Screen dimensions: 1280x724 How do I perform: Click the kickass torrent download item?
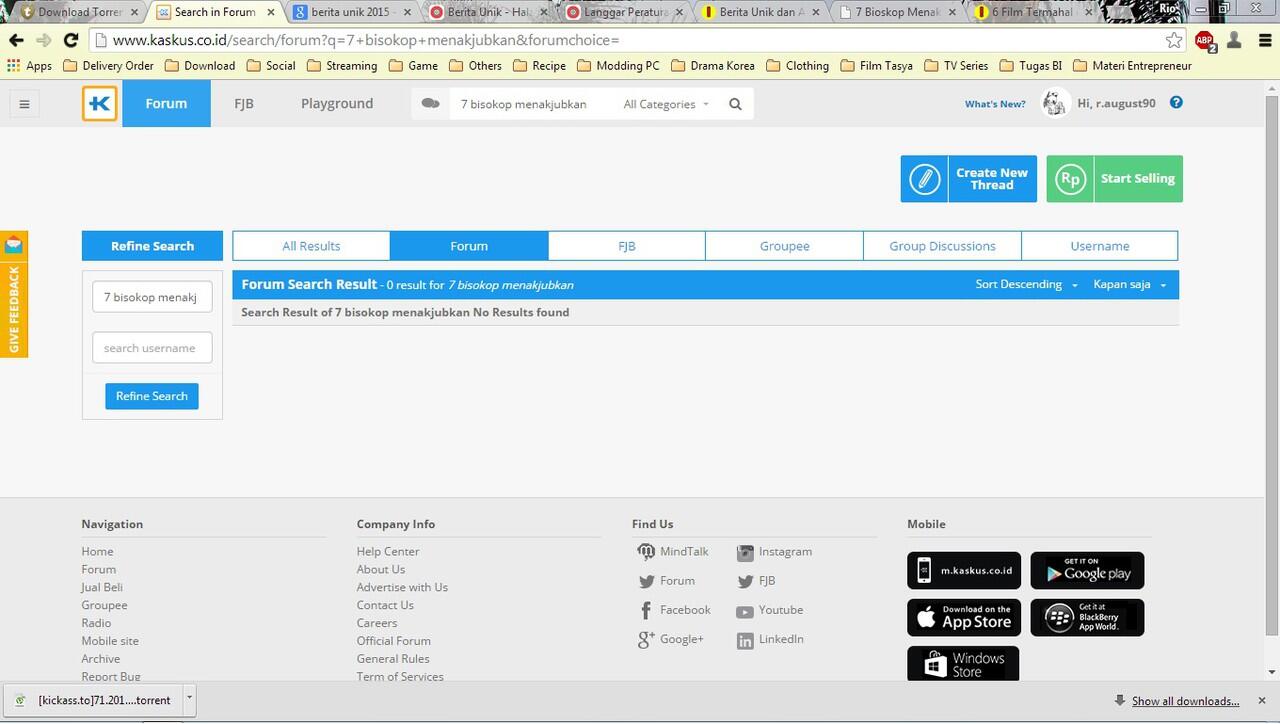click(95, 700)
